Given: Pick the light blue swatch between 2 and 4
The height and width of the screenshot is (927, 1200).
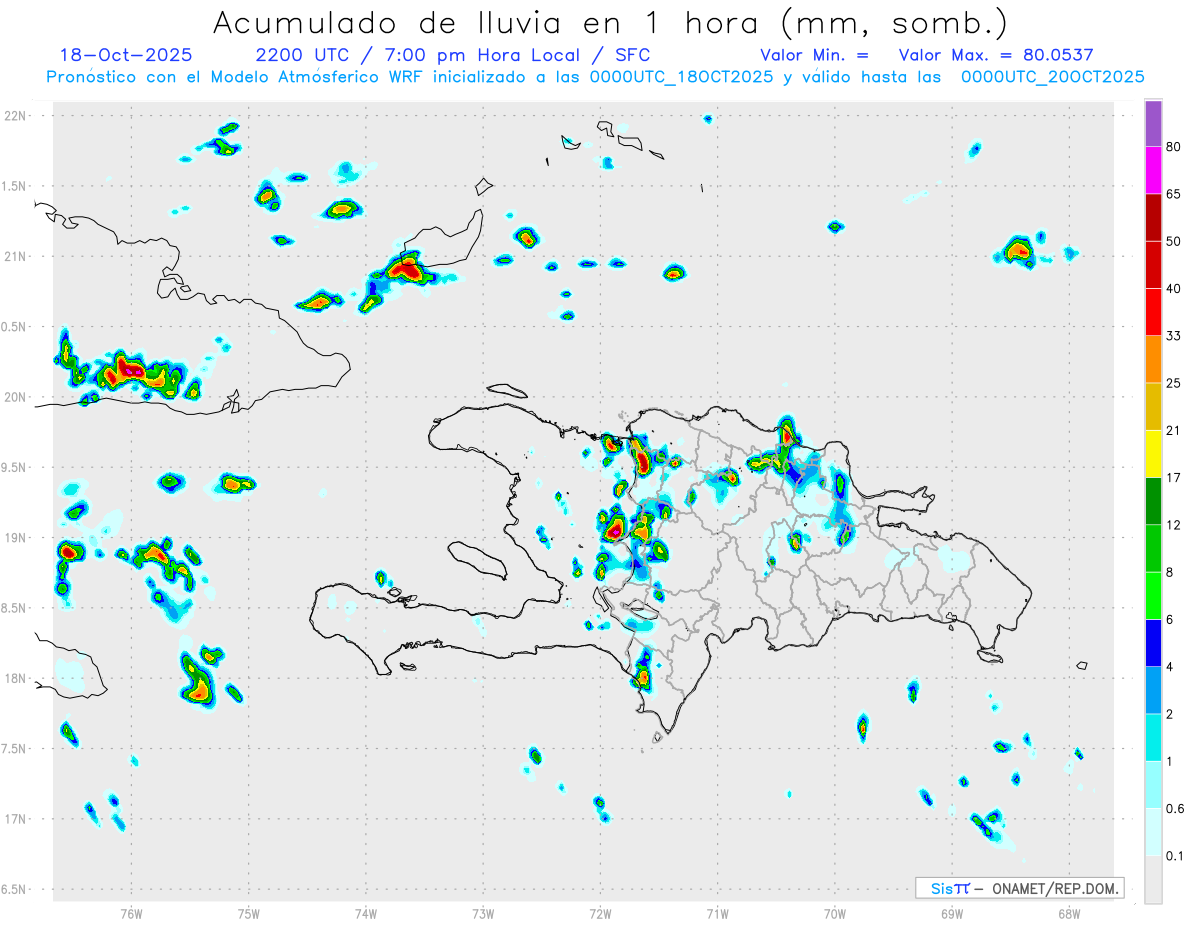Looking at the screenshot, I should [1153, 690].
